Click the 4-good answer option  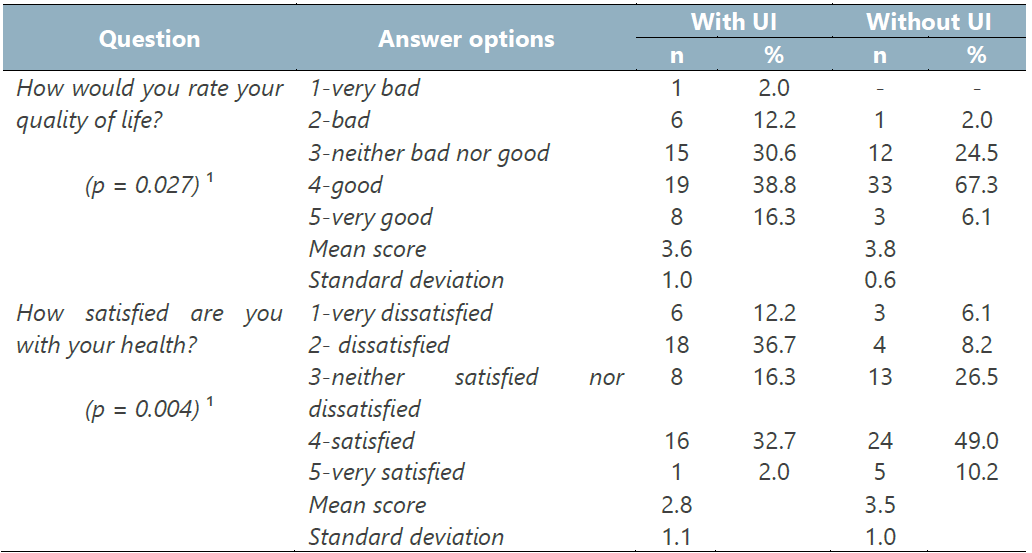[345, 185]
